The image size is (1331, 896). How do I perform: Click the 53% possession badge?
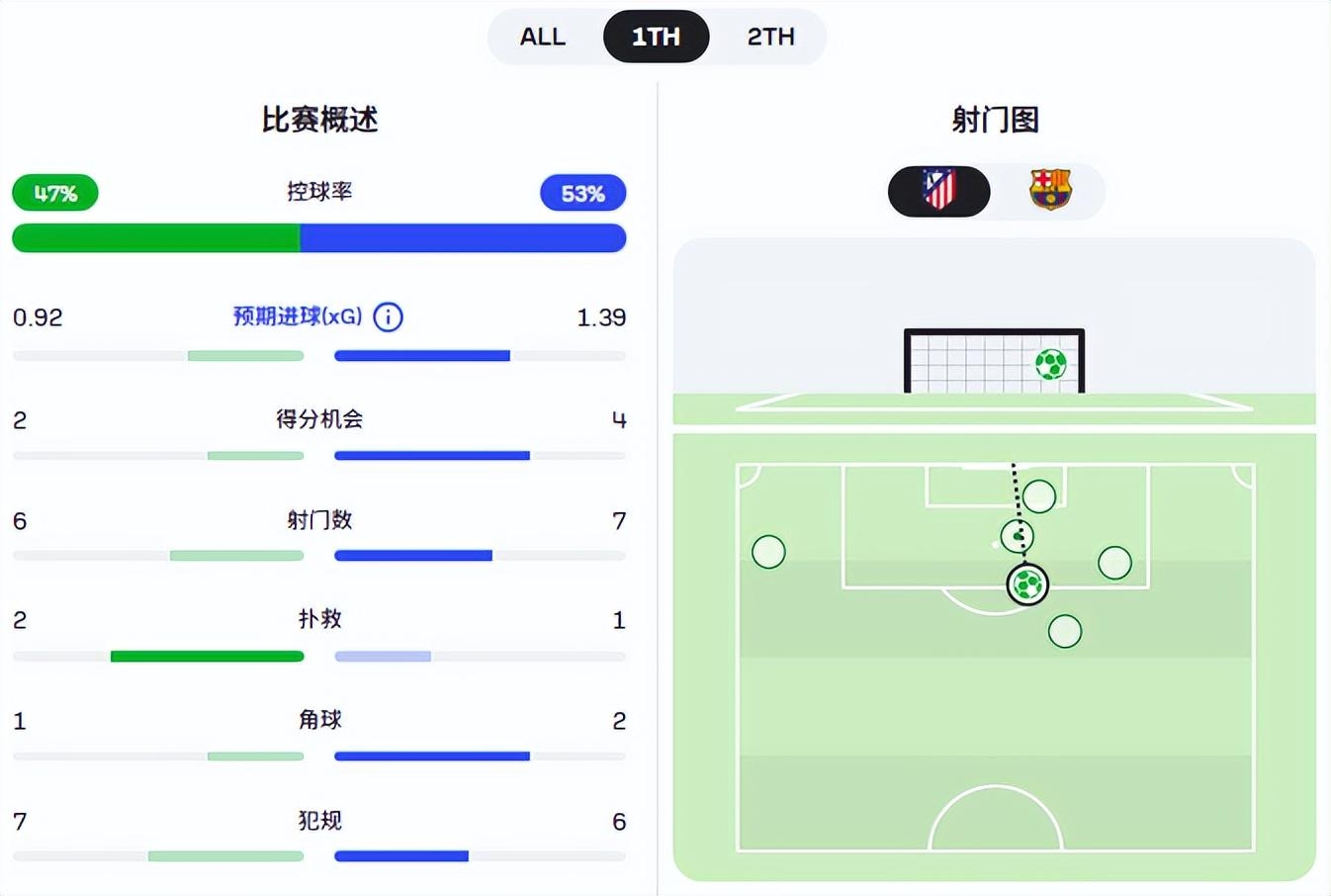click(x=582, y=193)
